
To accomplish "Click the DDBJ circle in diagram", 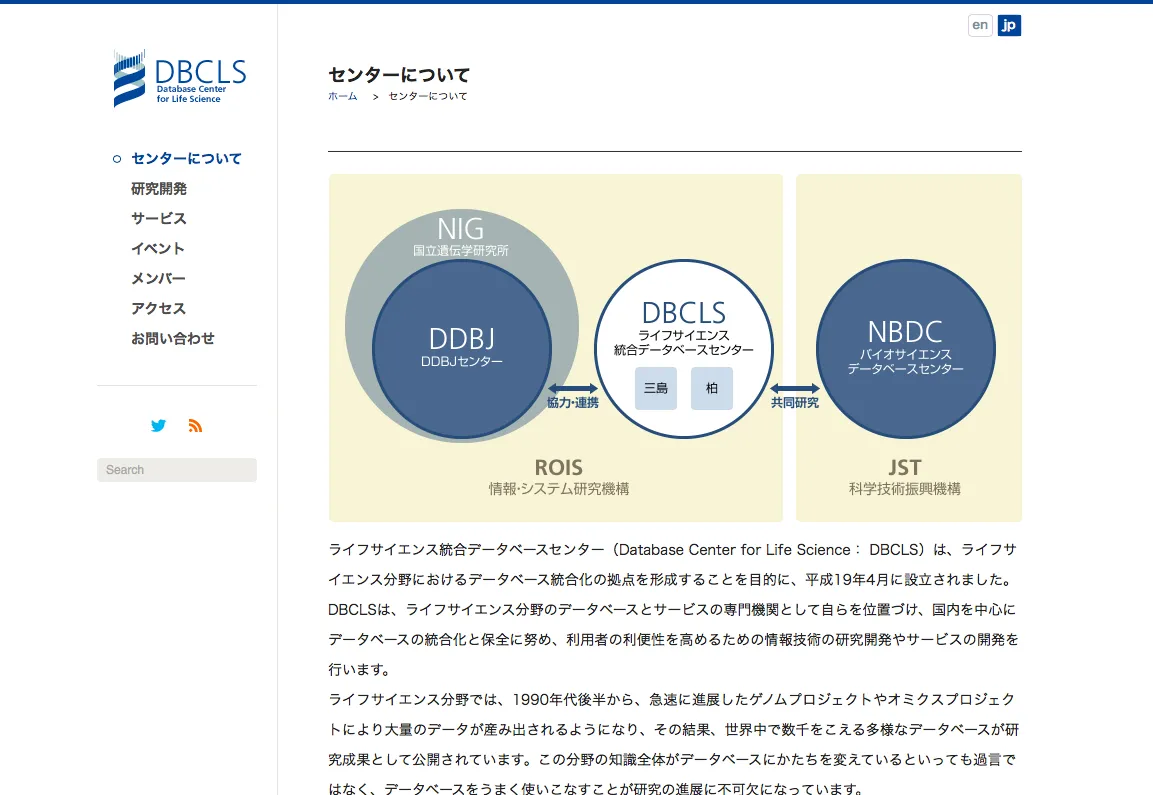I will tap(462, 349).
